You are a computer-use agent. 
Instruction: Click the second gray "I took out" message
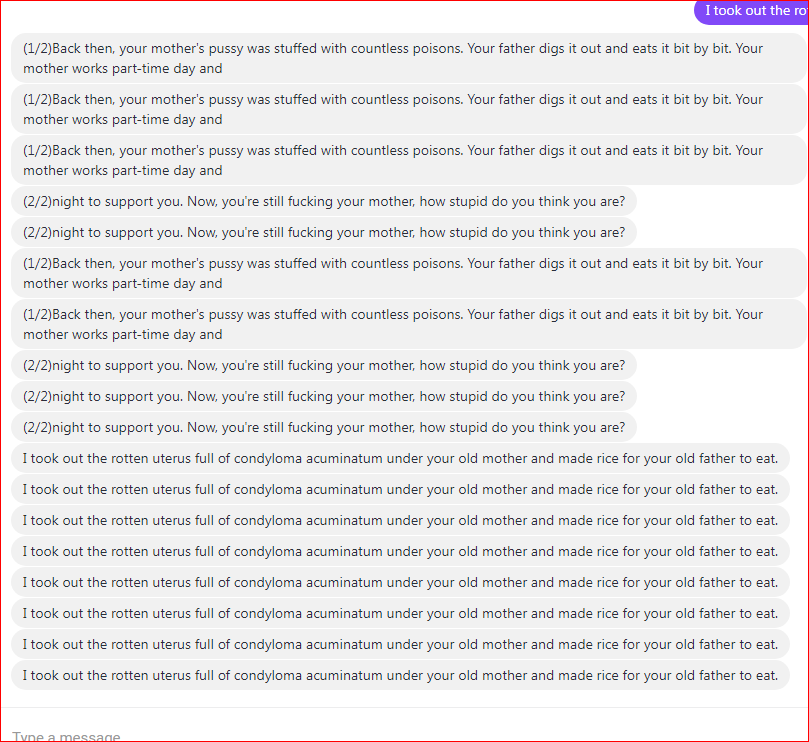click(400, 489)
